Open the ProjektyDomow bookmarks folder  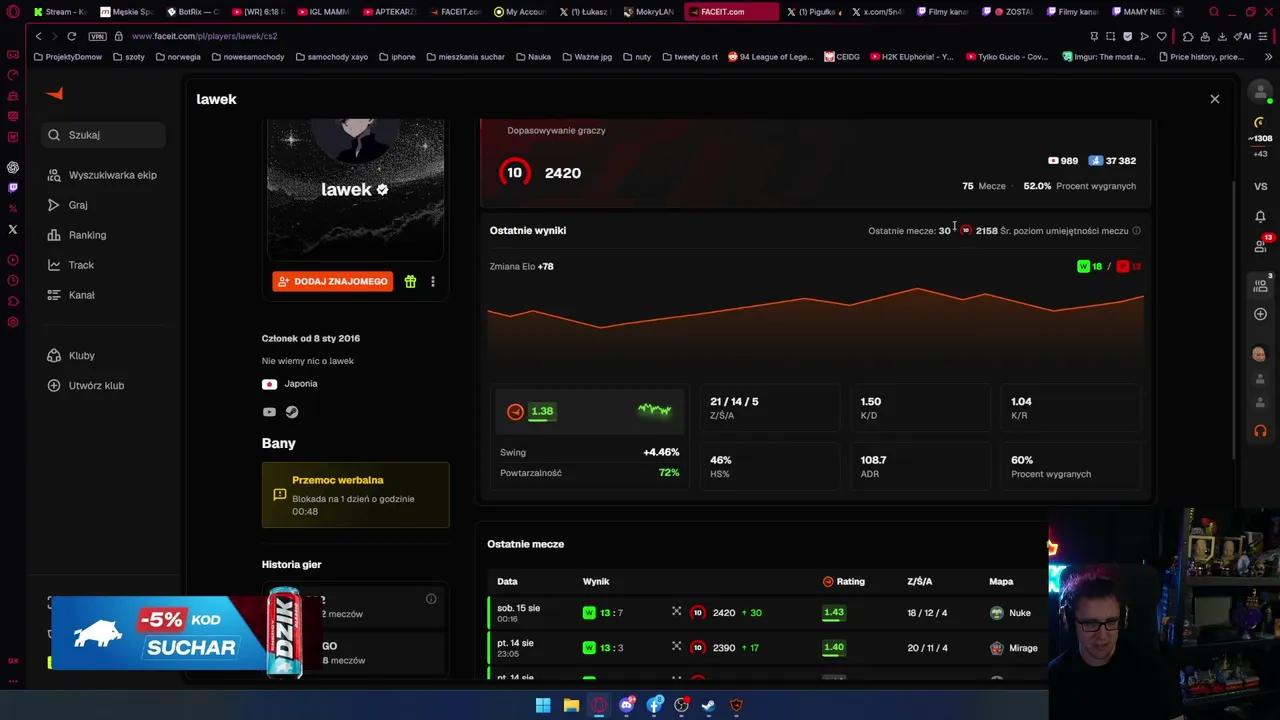(67, 57)
